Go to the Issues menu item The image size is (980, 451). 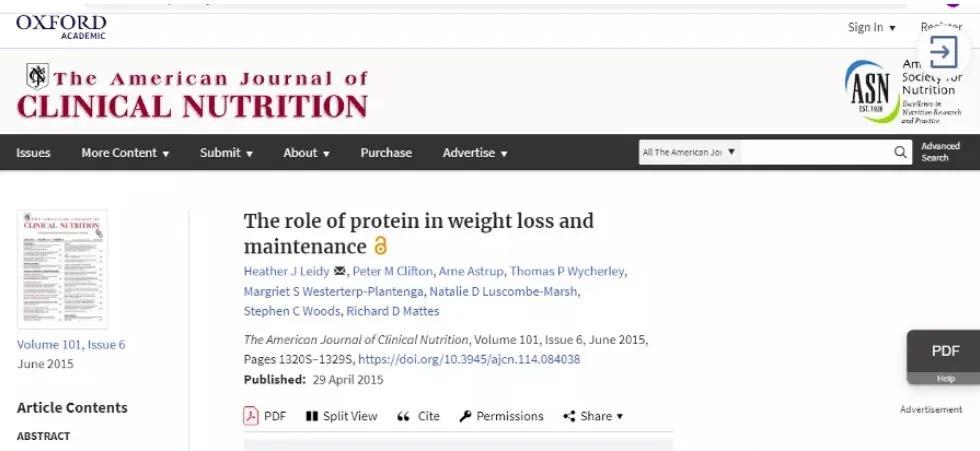[33, 153]
